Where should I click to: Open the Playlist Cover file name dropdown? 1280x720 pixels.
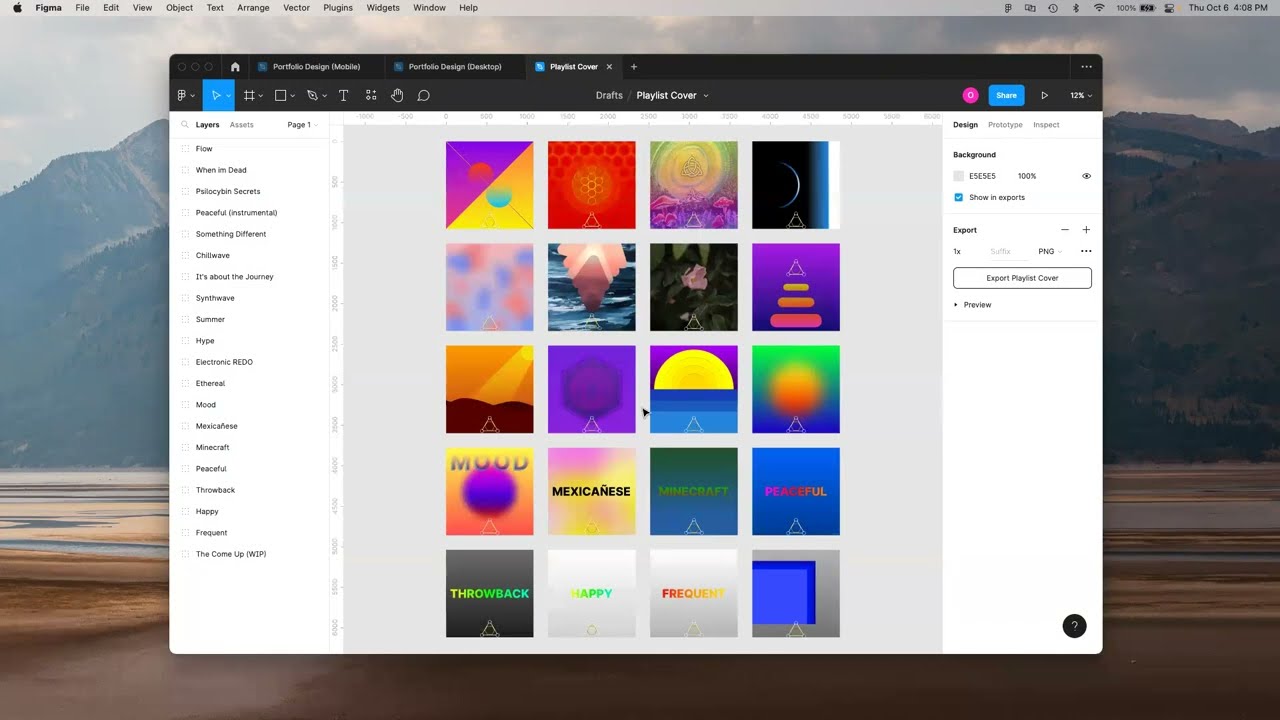pyautogui.click(x=705, y=96)
